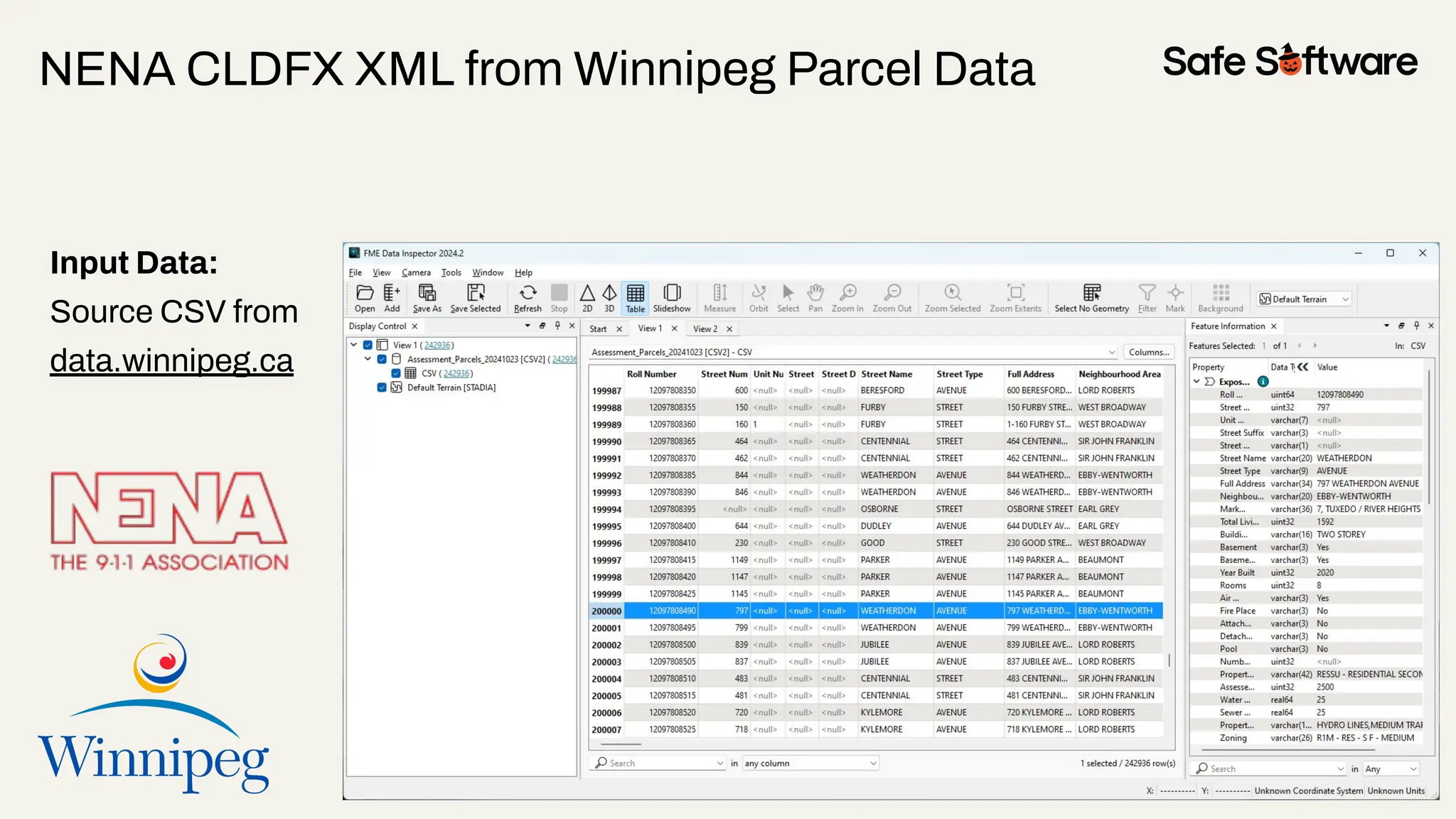Open the Any dropdown in Feature Information

1391,769
